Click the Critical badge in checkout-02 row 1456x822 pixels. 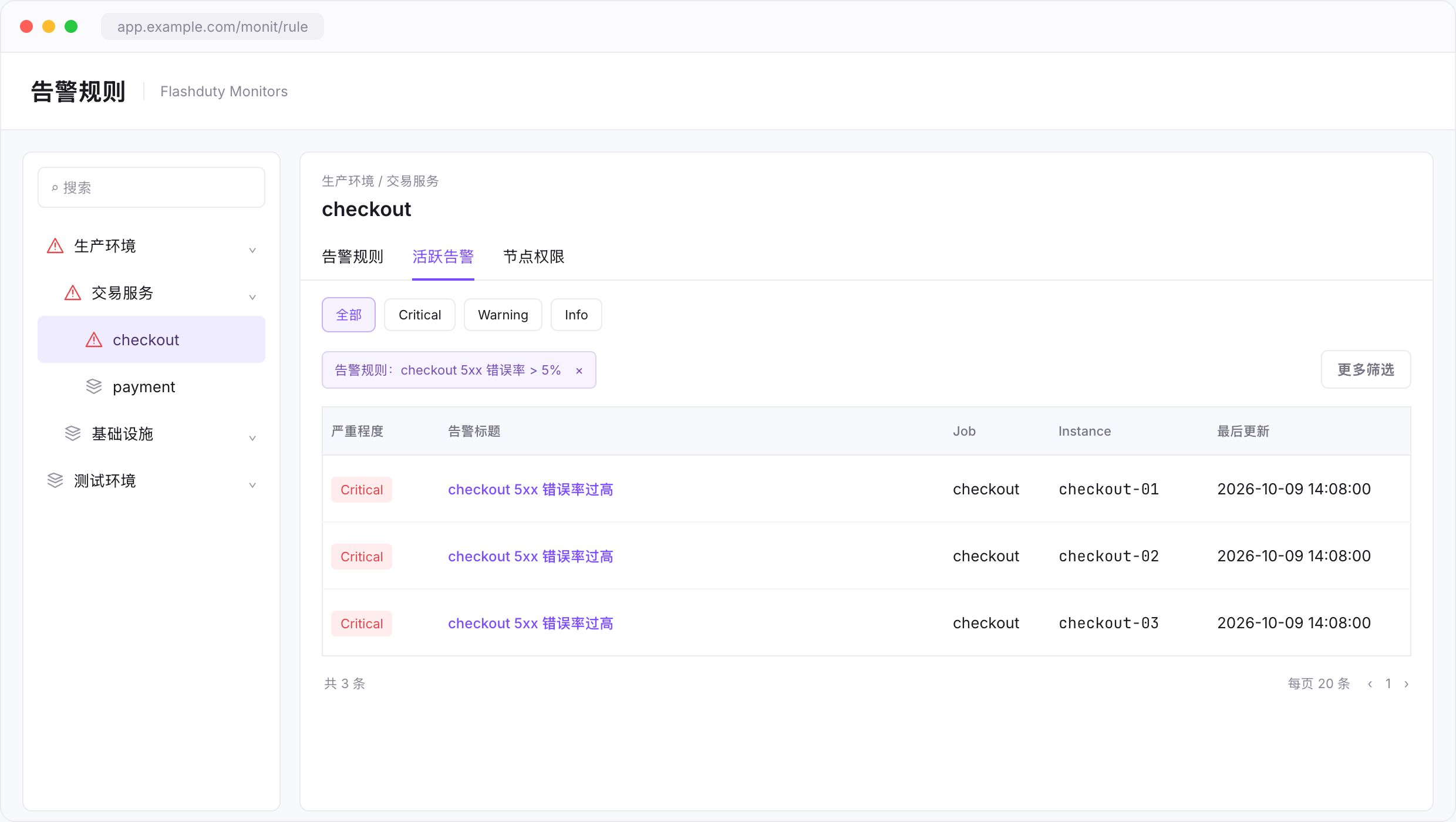362,557
